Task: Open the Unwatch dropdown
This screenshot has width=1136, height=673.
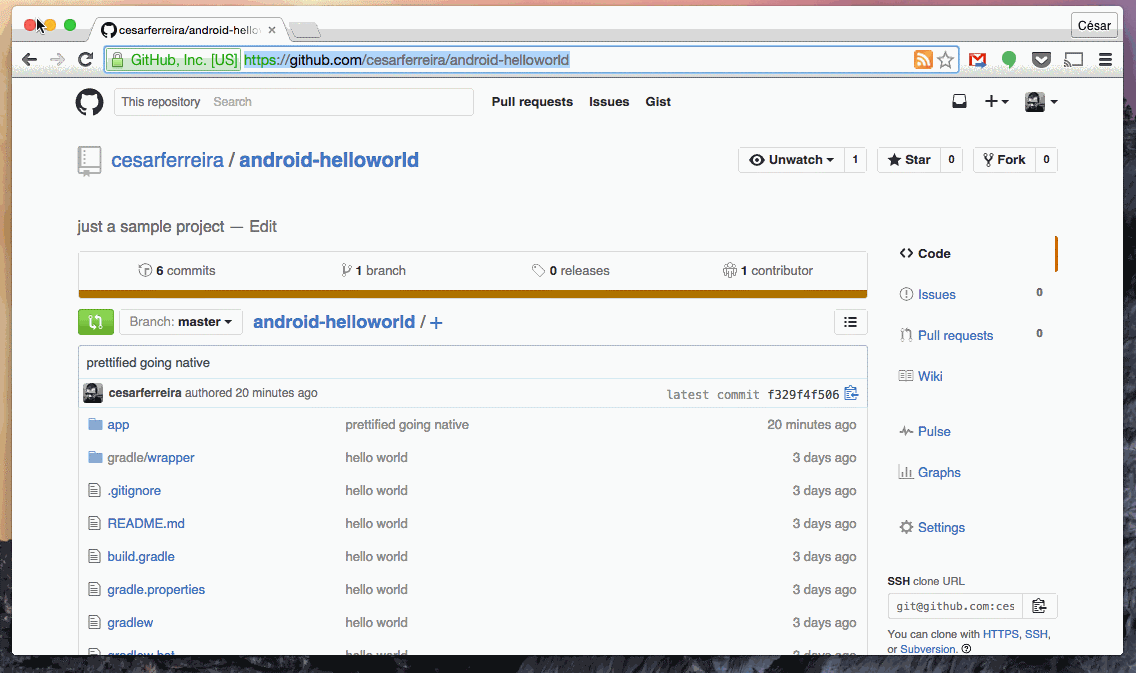Action: pyautogui.click(x=792, y=160)
